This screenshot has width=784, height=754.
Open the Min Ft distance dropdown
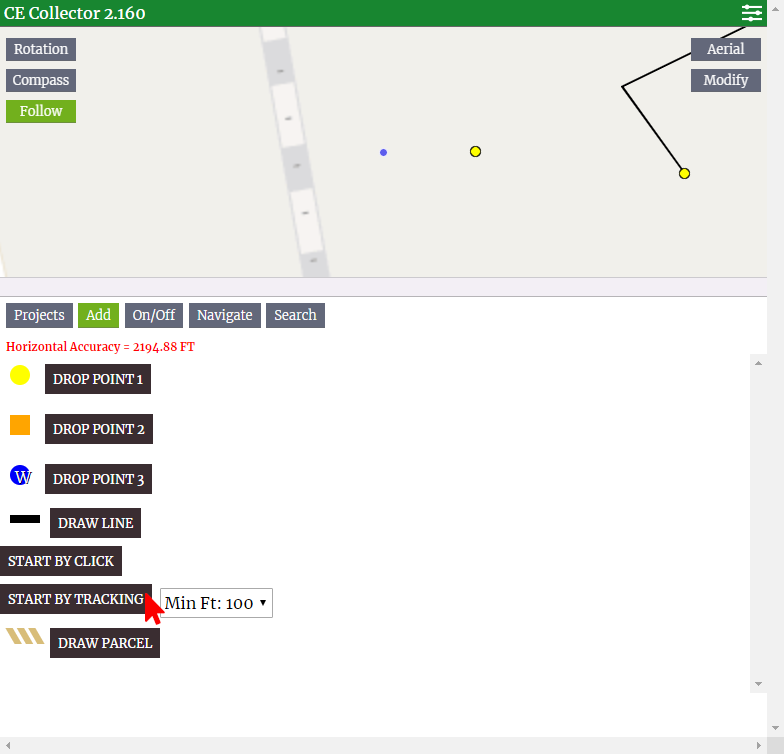click(216, 603)
